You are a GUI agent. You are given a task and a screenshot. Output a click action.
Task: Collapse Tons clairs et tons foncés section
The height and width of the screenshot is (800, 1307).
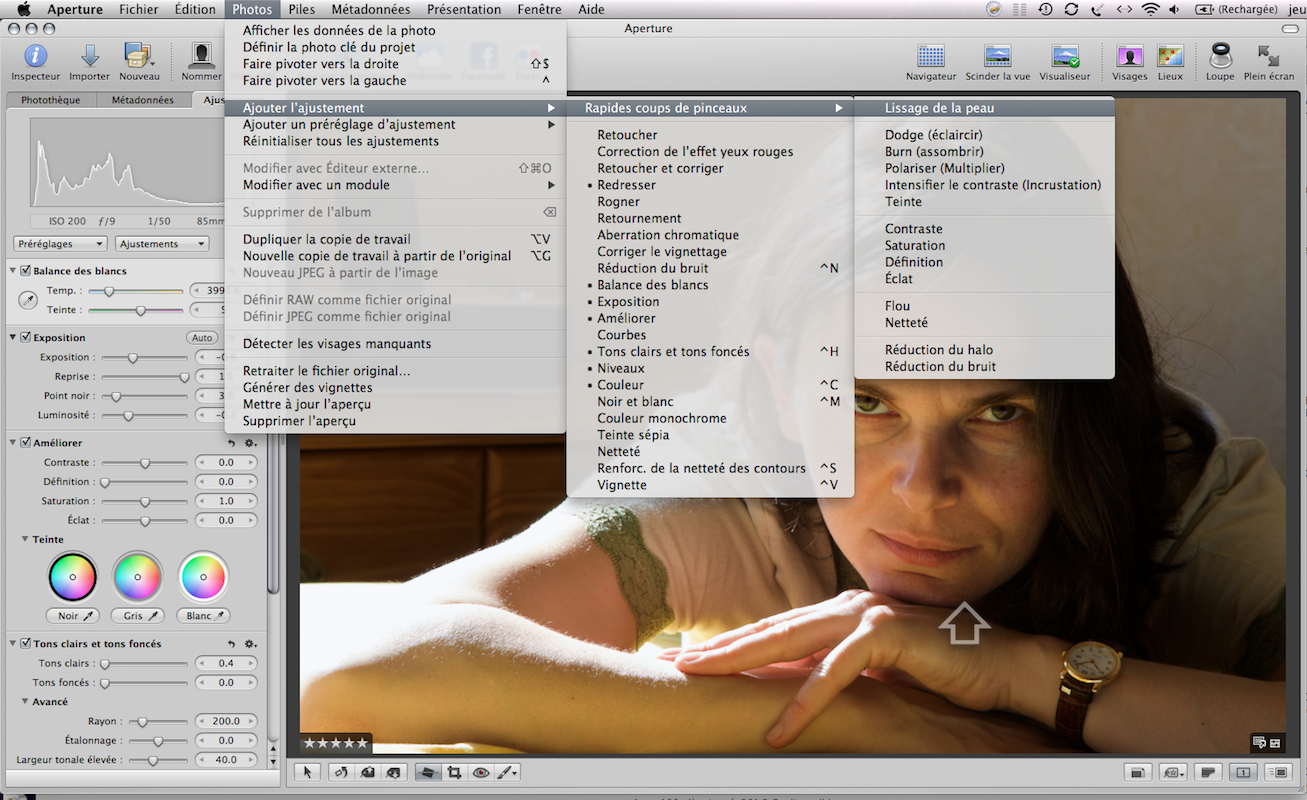point(13,644)
